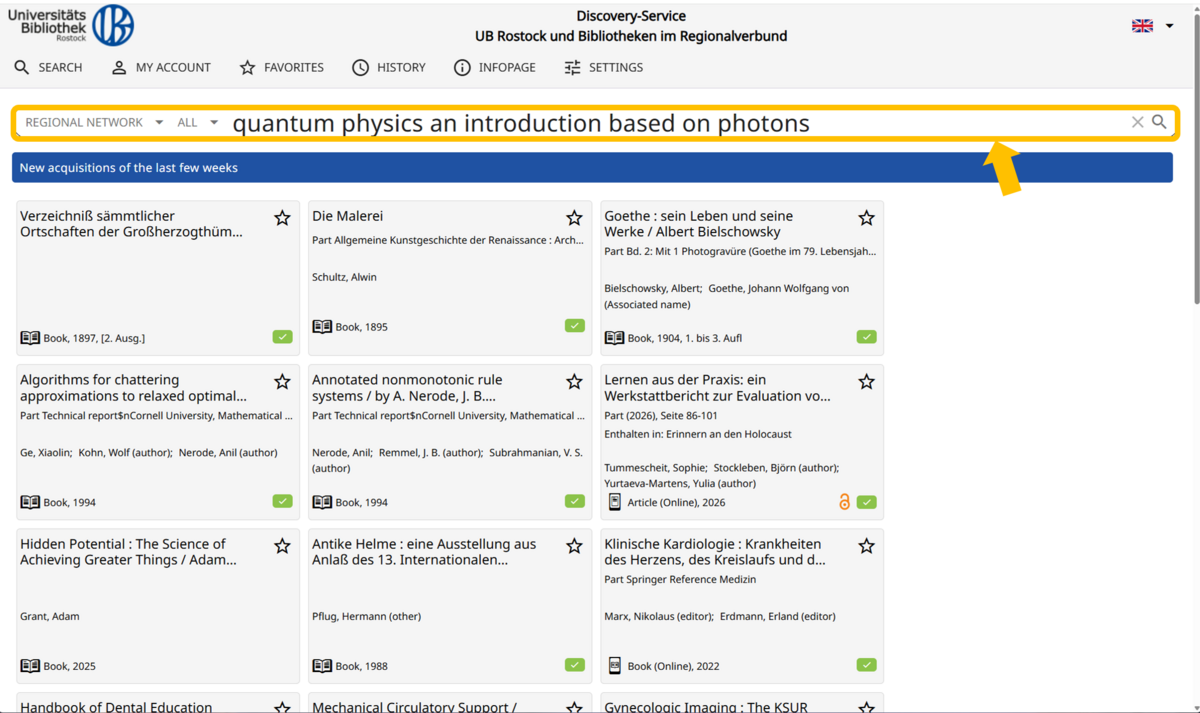Open the language flag dropdown
Image resolution: width=1200 pixels, height=713 pixels.
tap(1152, 26)
